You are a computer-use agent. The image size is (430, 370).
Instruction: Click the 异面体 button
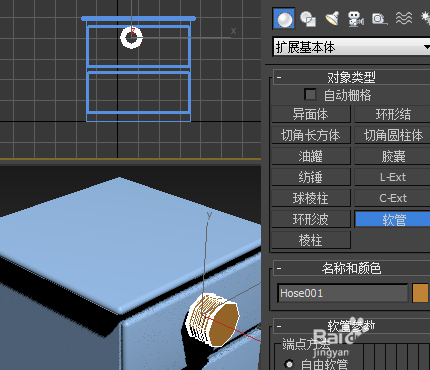311,114
